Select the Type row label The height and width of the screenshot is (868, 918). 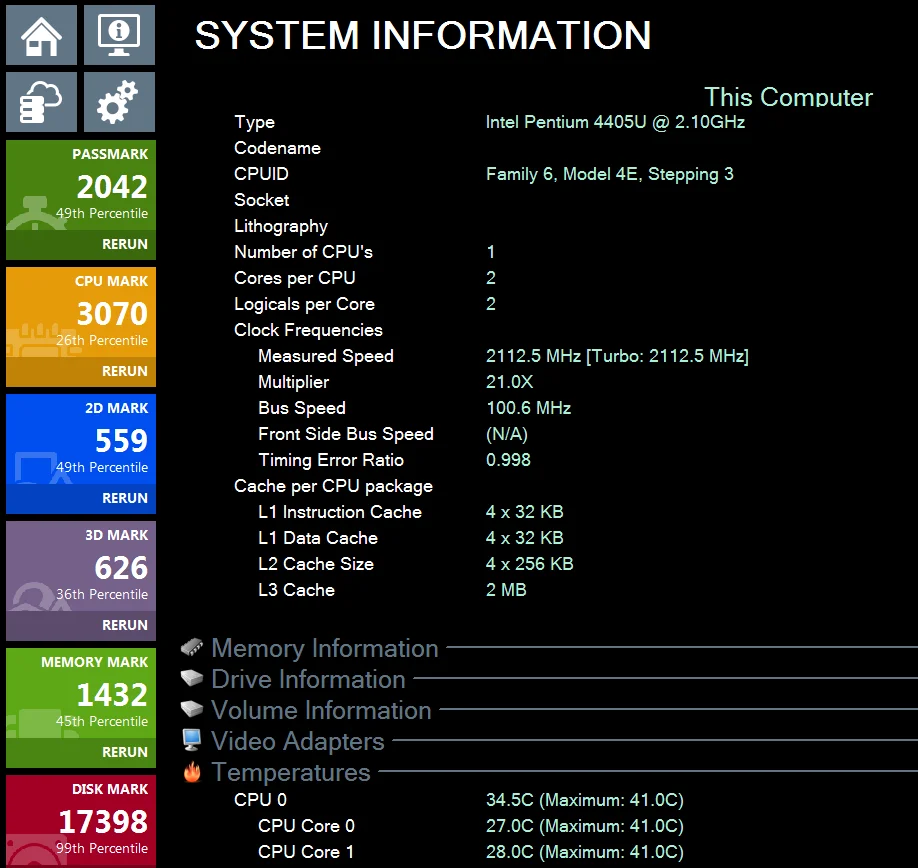click(x=254, y=122)
